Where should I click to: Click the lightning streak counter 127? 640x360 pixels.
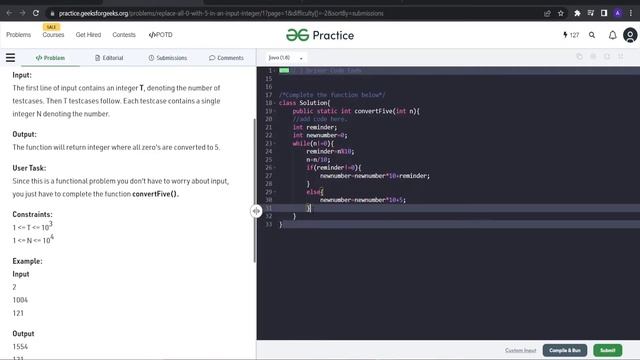tap(571, 35)
